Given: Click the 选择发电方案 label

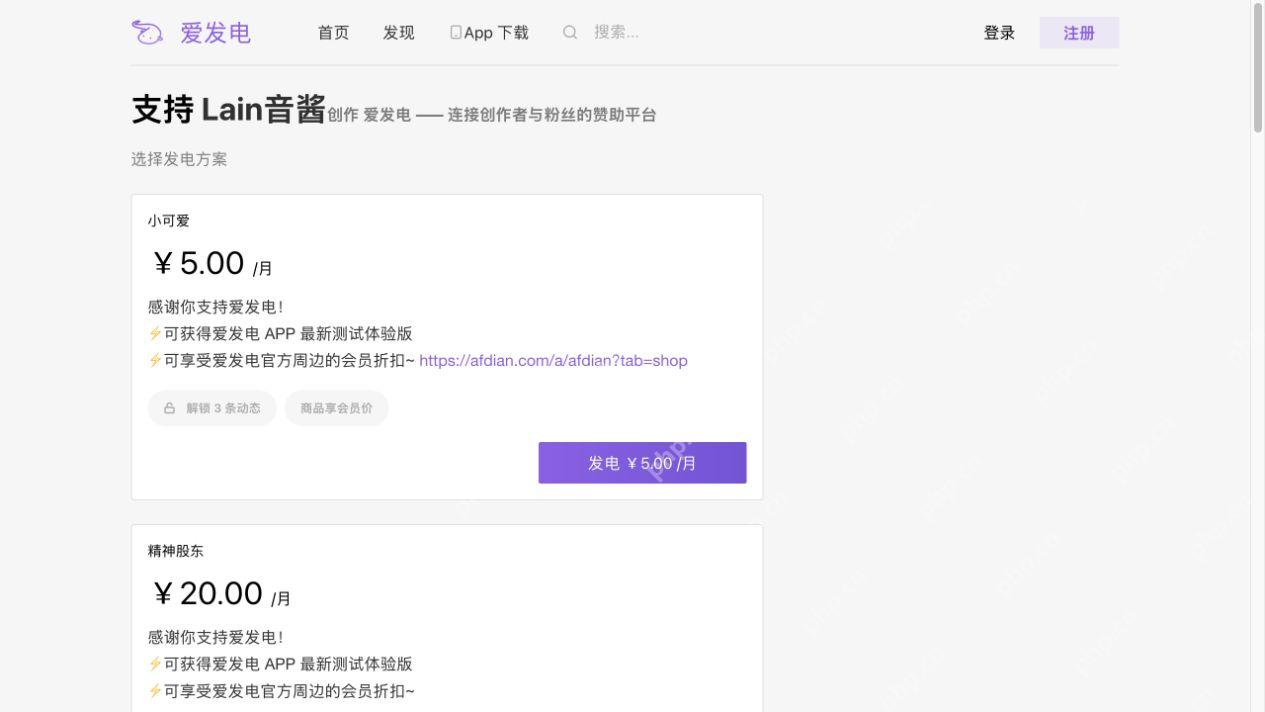Looking at the screenshot, I should pyautogui.click(x=179, y=159).
